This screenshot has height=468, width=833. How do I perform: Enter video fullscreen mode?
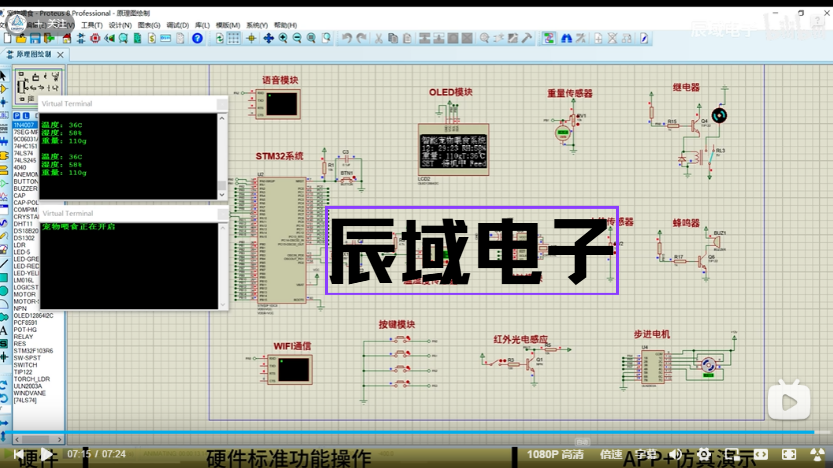click(x=789, y=455)
